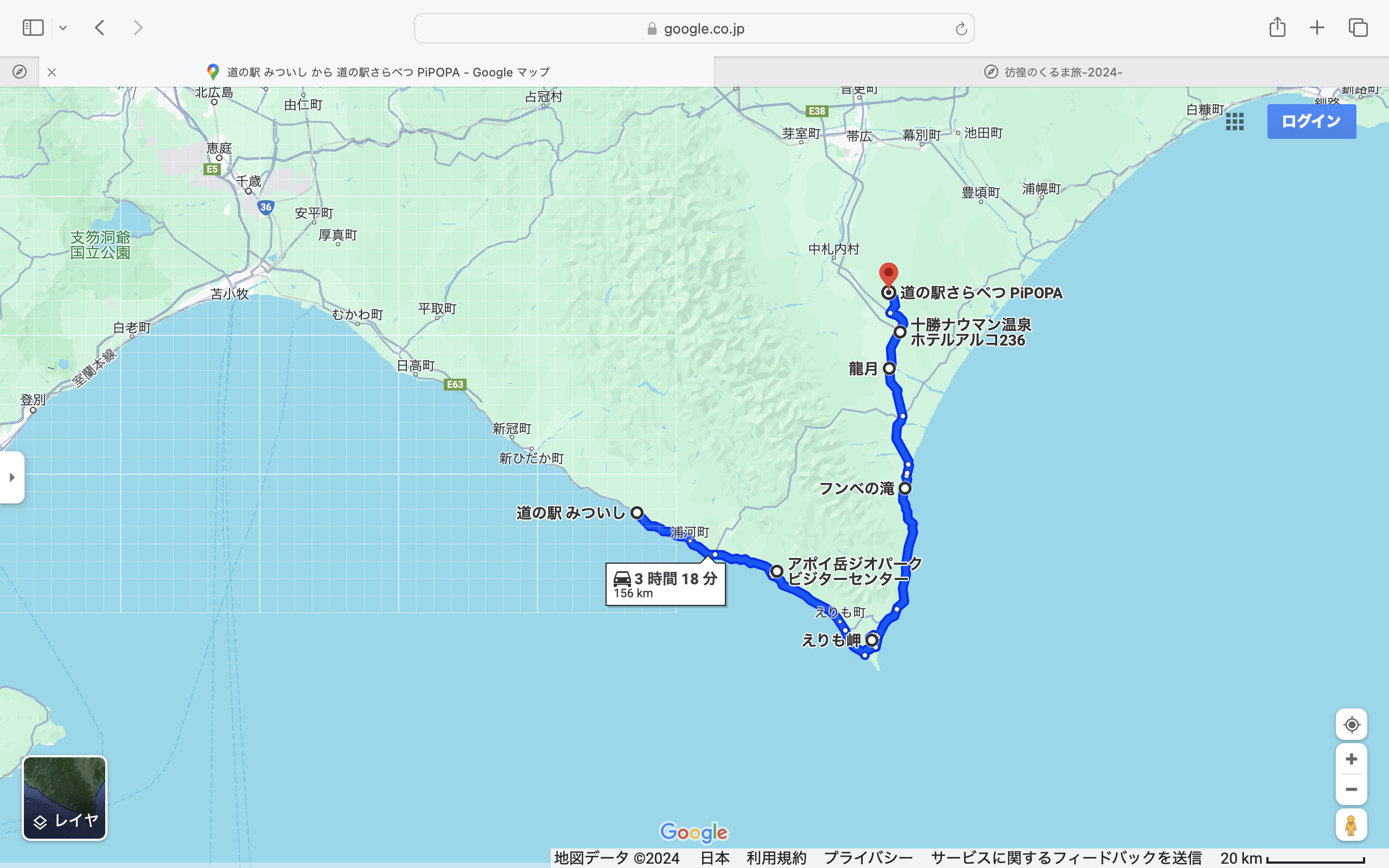1389x868 pixels.
Task: Open the Google apps grid icon
Action: (x=1234, y=121)
